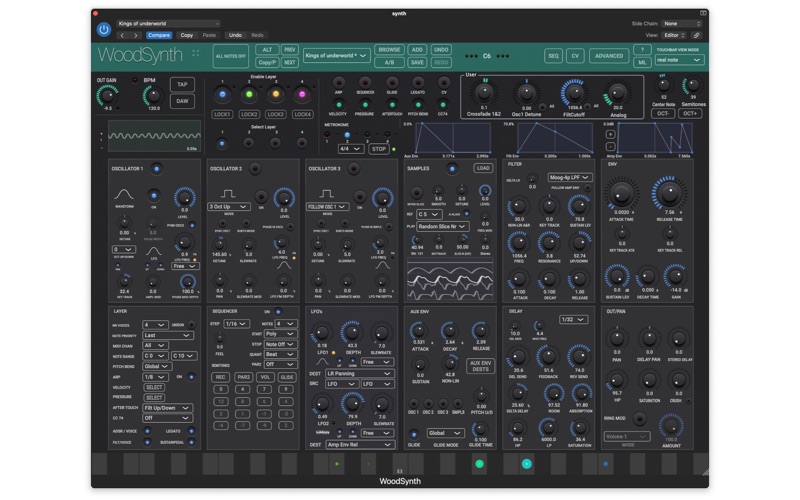
Task: Click the magenta Enable Layer 4 button
Action: (x=302, y=94)
